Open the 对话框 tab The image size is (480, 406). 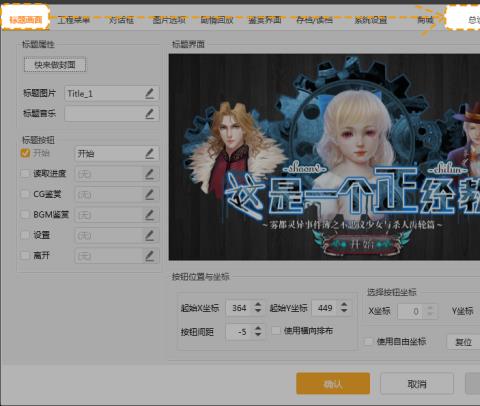tap(121, 20)
